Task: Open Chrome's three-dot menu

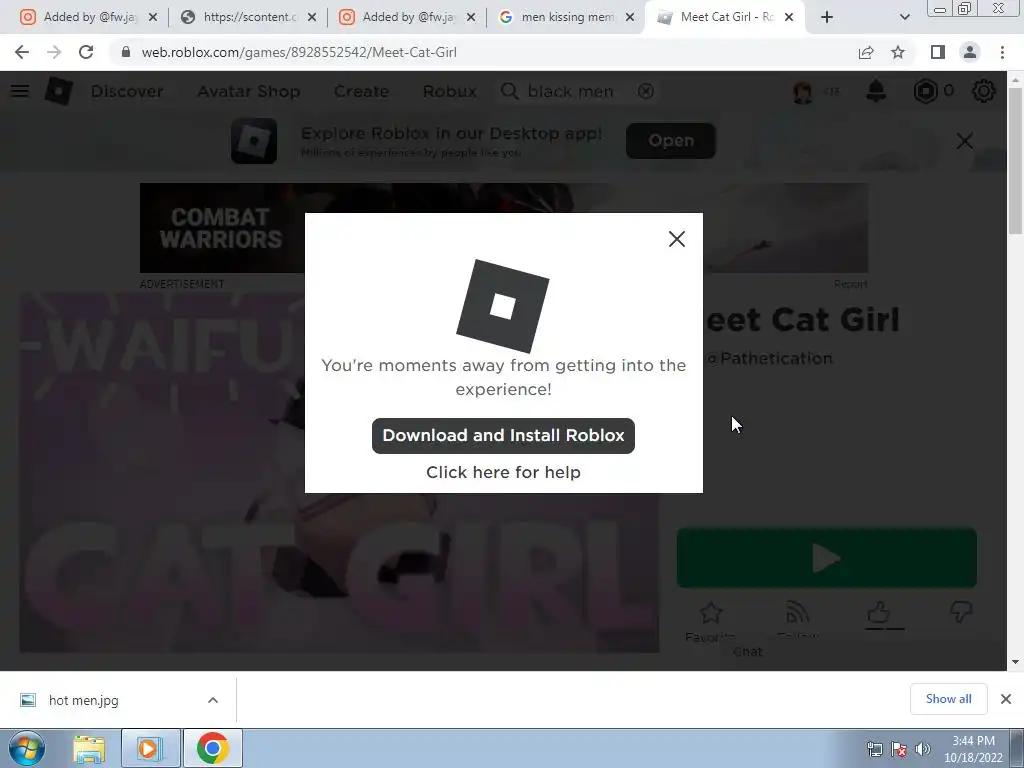Action: point(1002,52)
